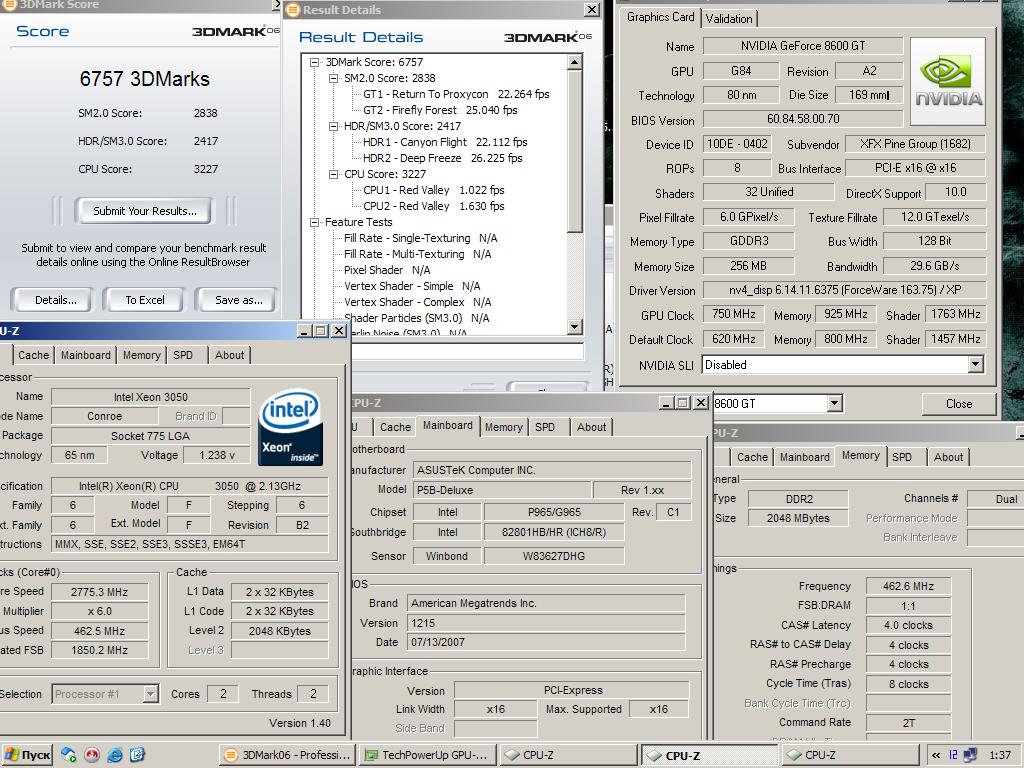Screen dimensions: 1024x768
Task: Switch to the Validation tab in GPU-Z
Action: tap(729, 19)
